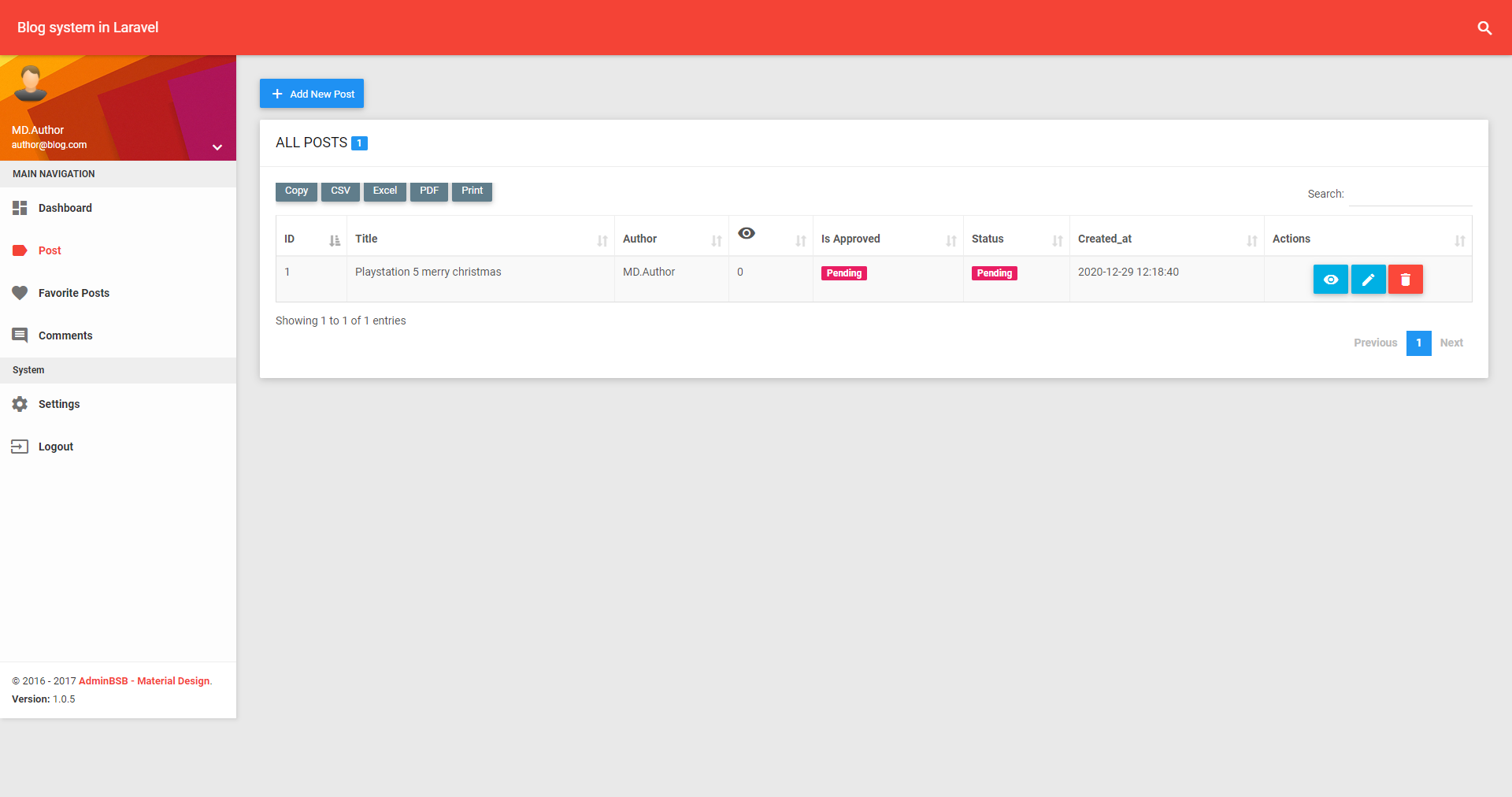Delete the Playstation 5 post (trash button)
Viewport: 1512px width, 797px height.
point(1406,280)
